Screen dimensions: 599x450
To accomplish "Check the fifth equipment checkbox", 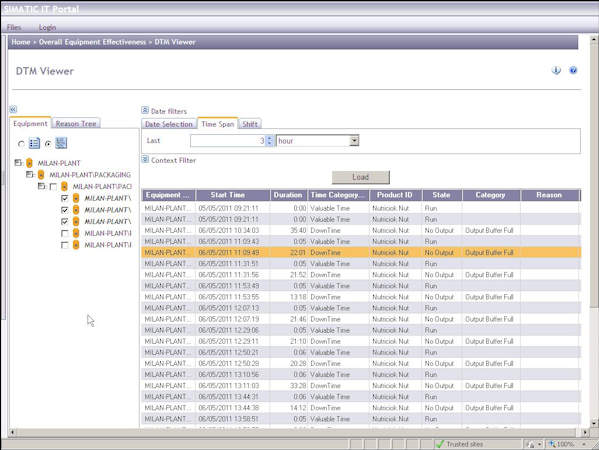I will pyautogui.click(x=65, y=245).
